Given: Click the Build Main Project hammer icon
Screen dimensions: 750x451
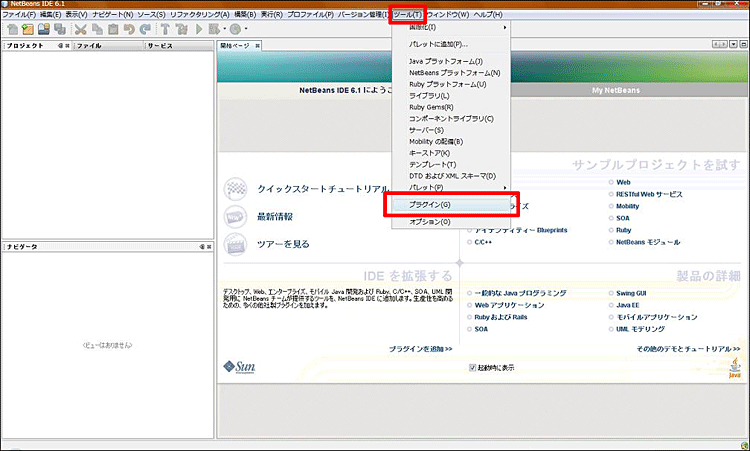Looking at the screenshot, I should coord(165,29).
